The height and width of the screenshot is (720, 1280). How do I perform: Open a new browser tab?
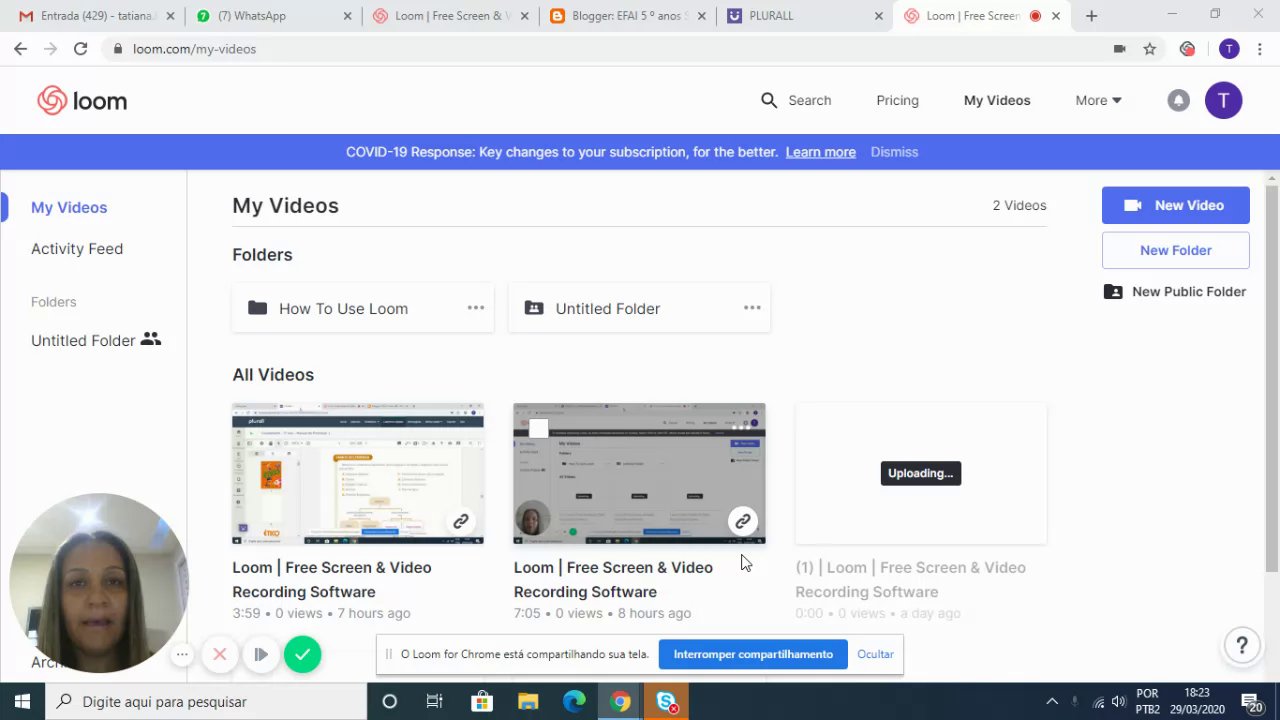[1091, 16]
